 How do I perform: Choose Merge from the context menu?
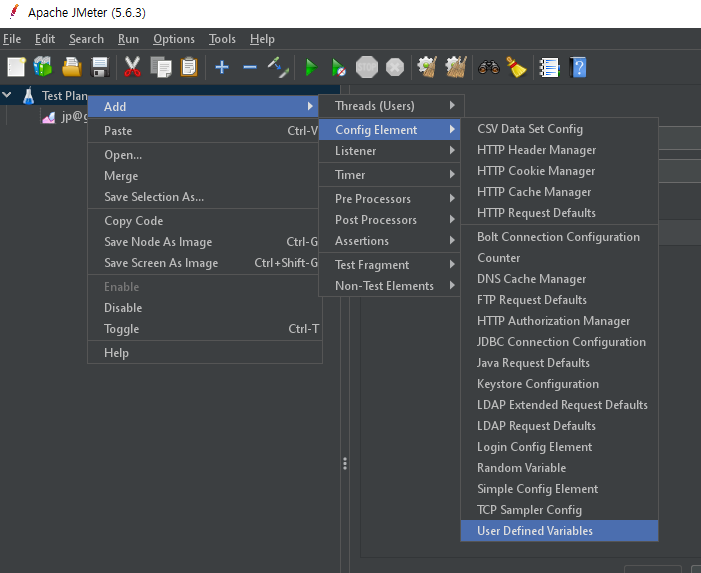point(203,176)
